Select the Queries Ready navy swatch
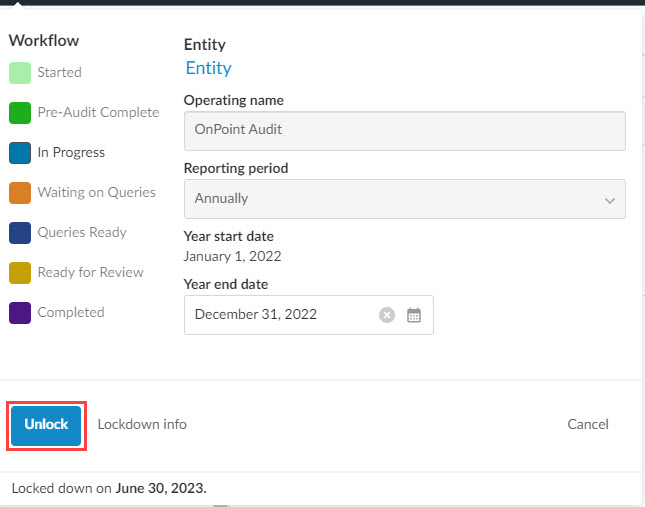This screenshot has height=507, width=645. click(x=20, y=233)
